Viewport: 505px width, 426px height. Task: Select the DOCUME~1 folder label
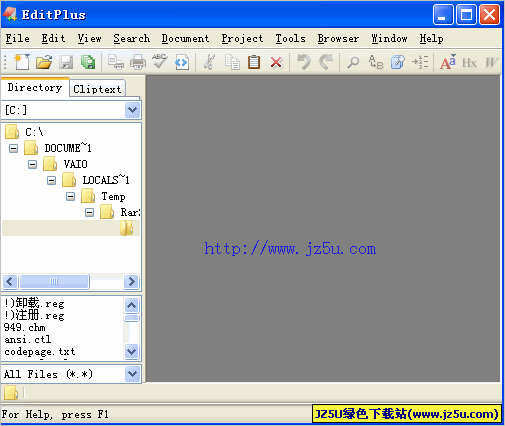coord(68,148)
